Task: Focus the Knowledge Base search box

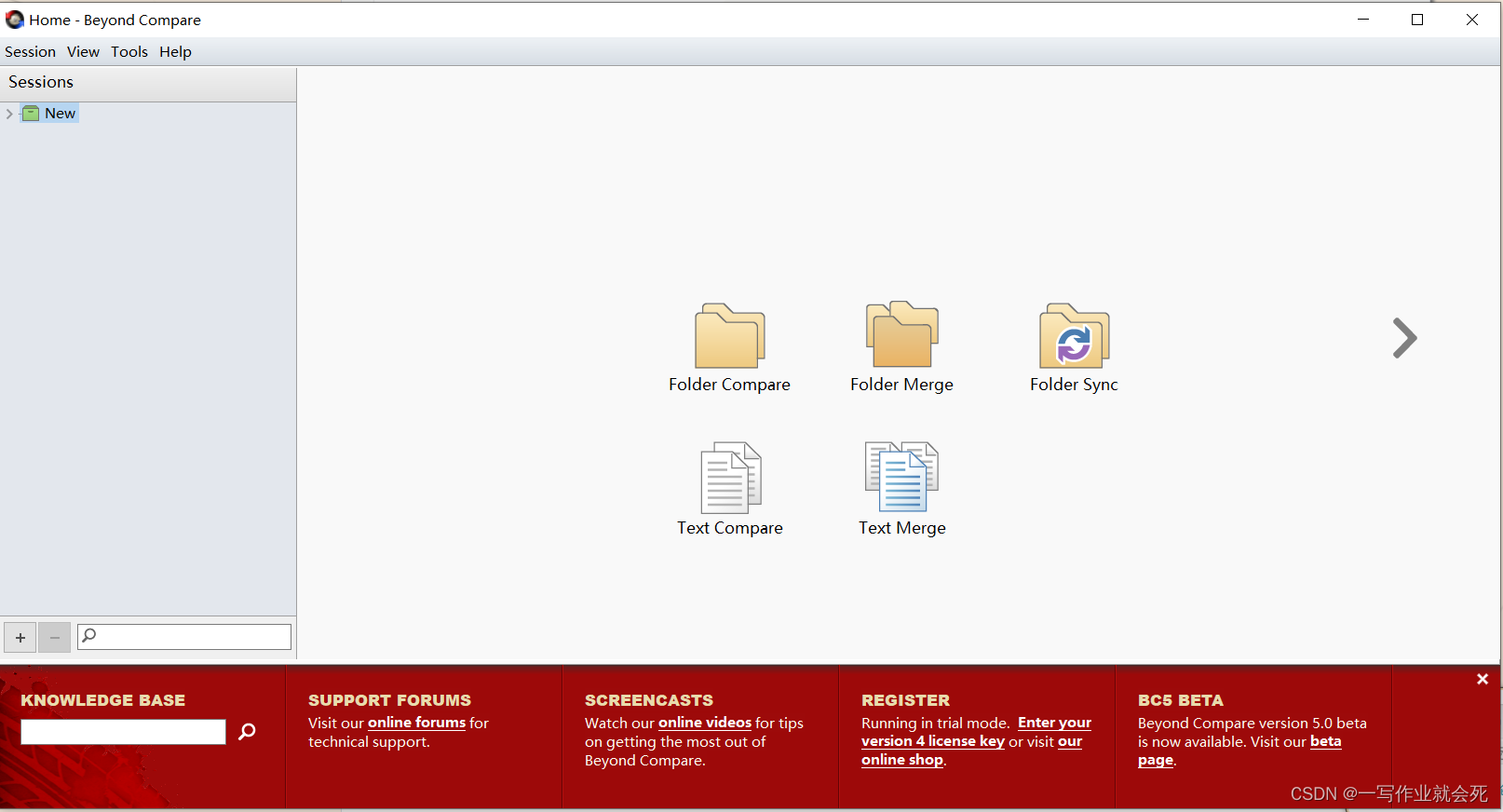Action: (123, 732)
